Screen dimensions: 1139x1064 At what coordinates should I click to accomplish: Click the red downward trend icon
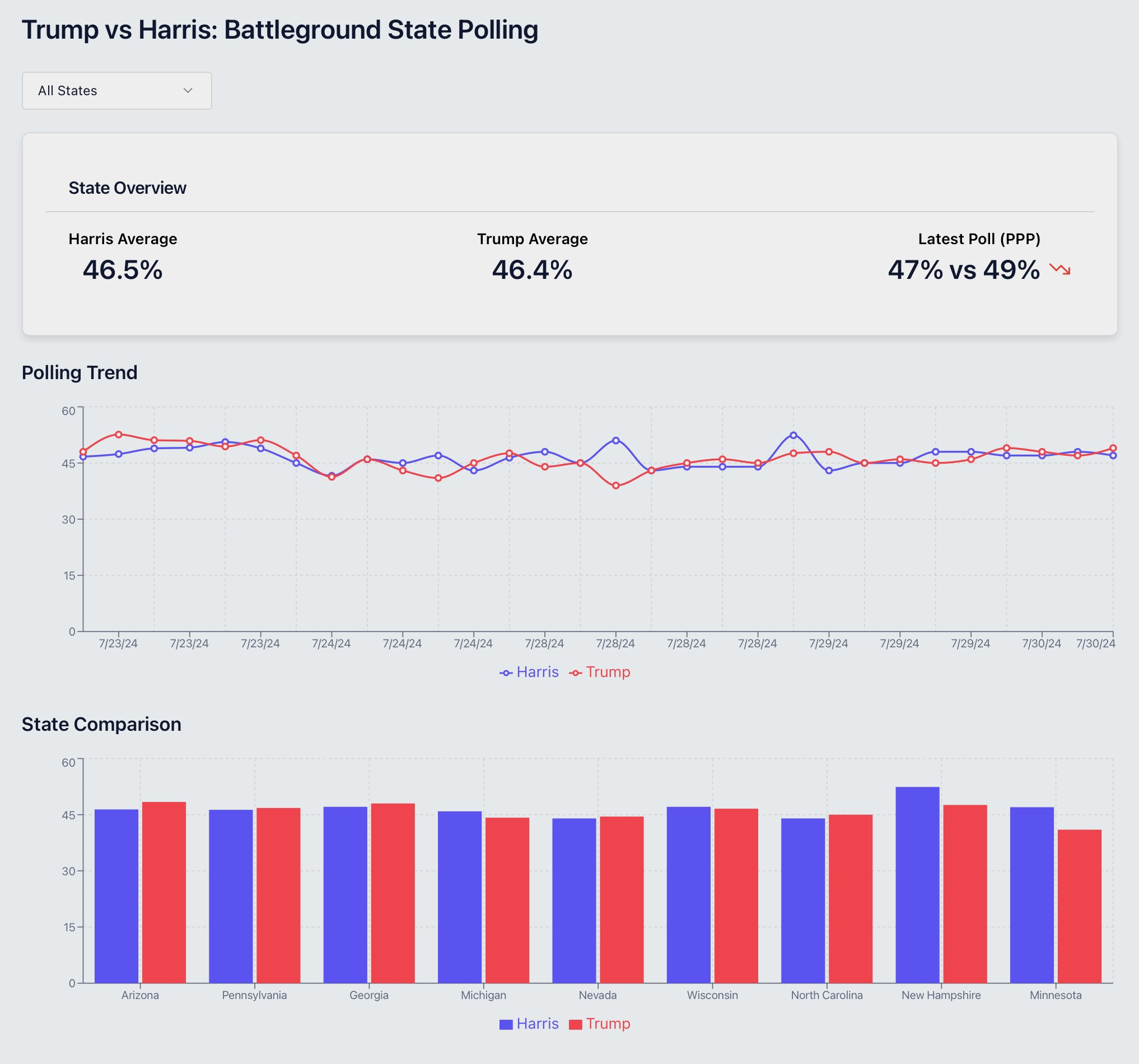point(1059,269)
